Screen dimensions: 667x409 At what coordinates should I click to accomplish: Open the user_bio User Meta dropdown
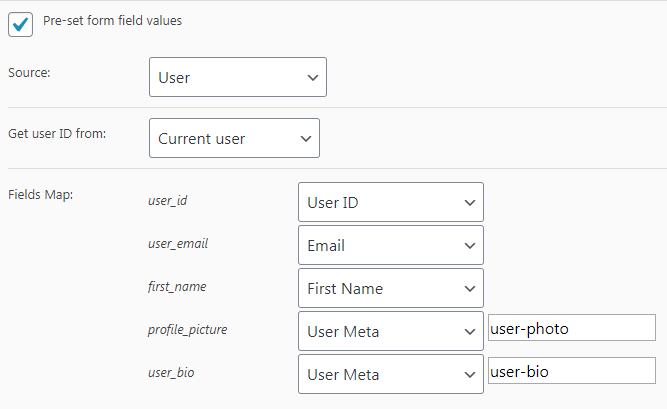pyautogui.click(x=390, y=374)
